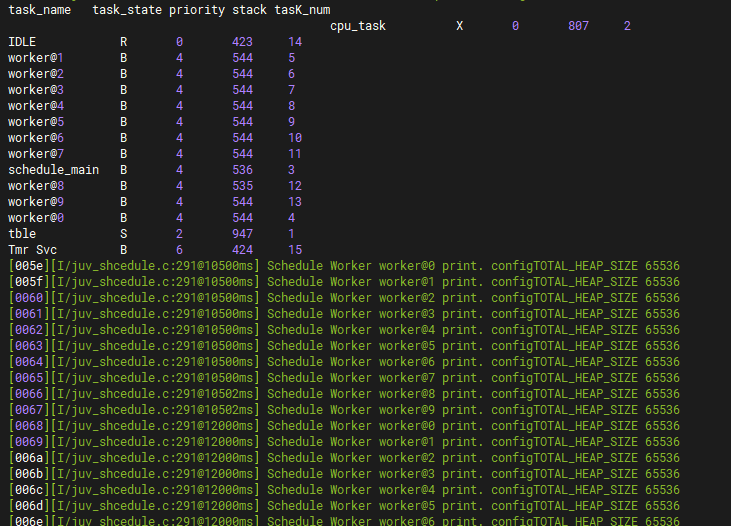The image size is (731, 526).
Task: Click the stack column header
Action: point(249,10)
